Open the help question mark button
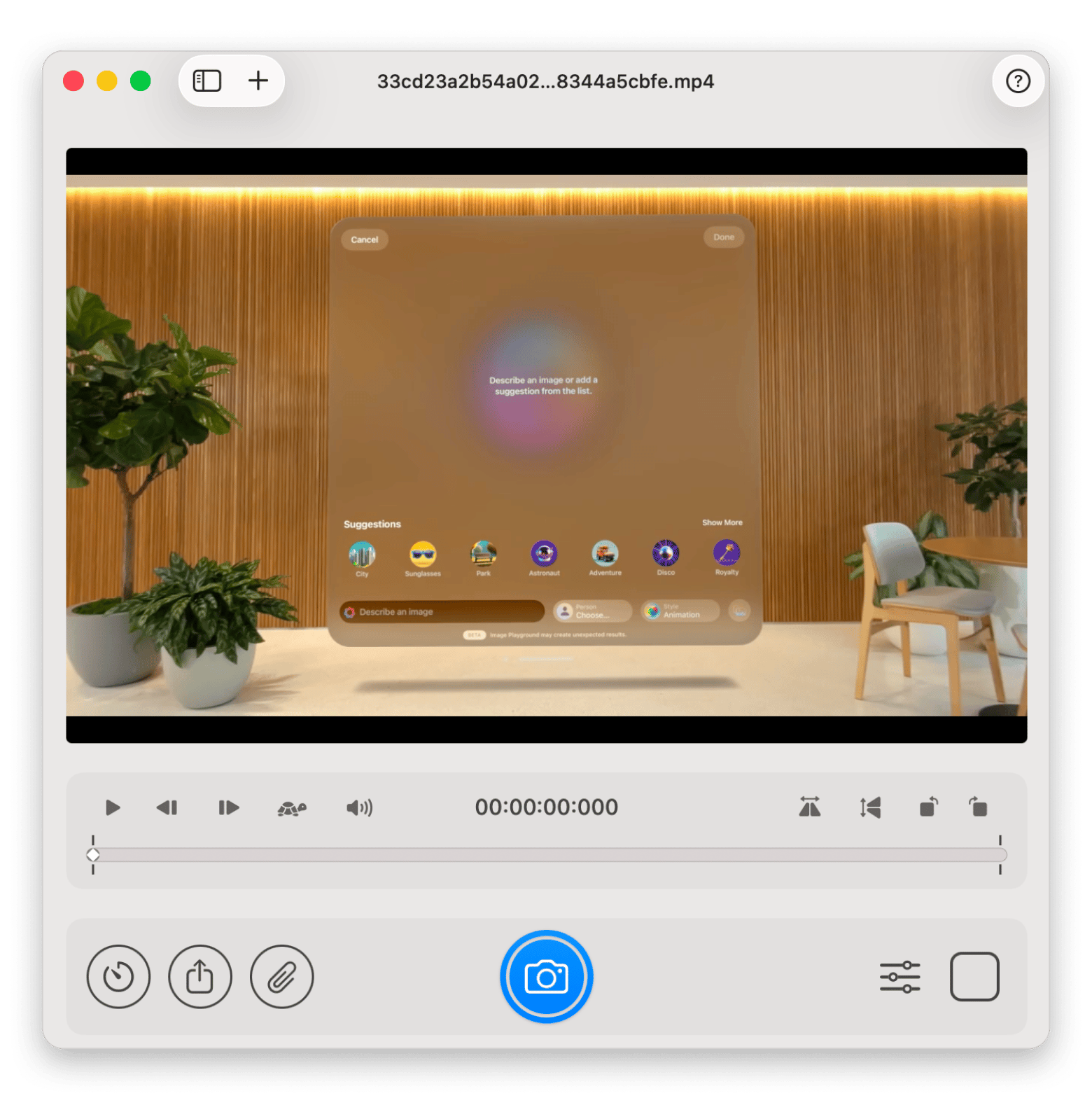Viewport: 1092px width, 1105px height. 1018,81
